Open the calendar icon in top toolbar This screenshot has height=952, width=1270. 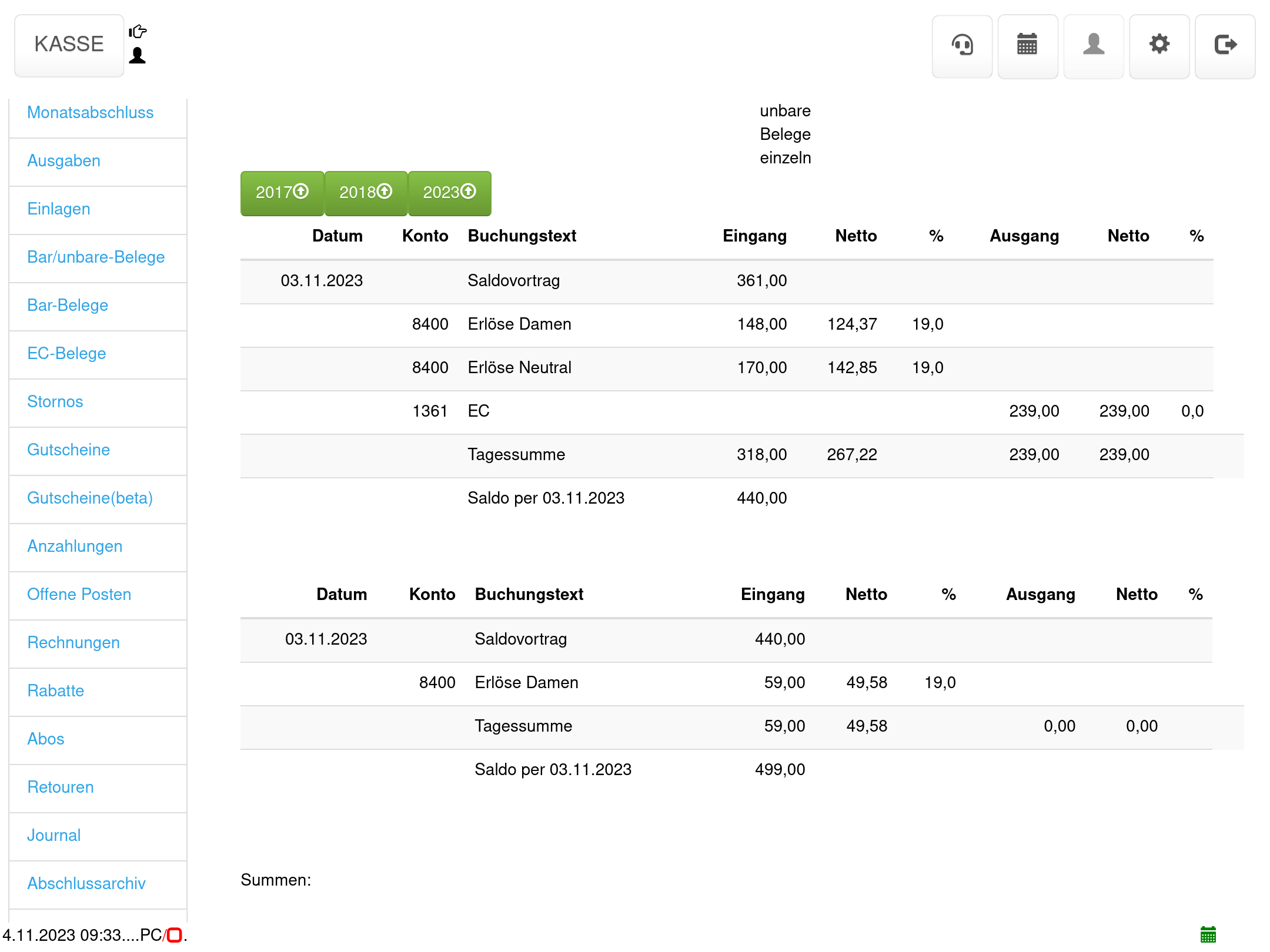pos(1028,46)
